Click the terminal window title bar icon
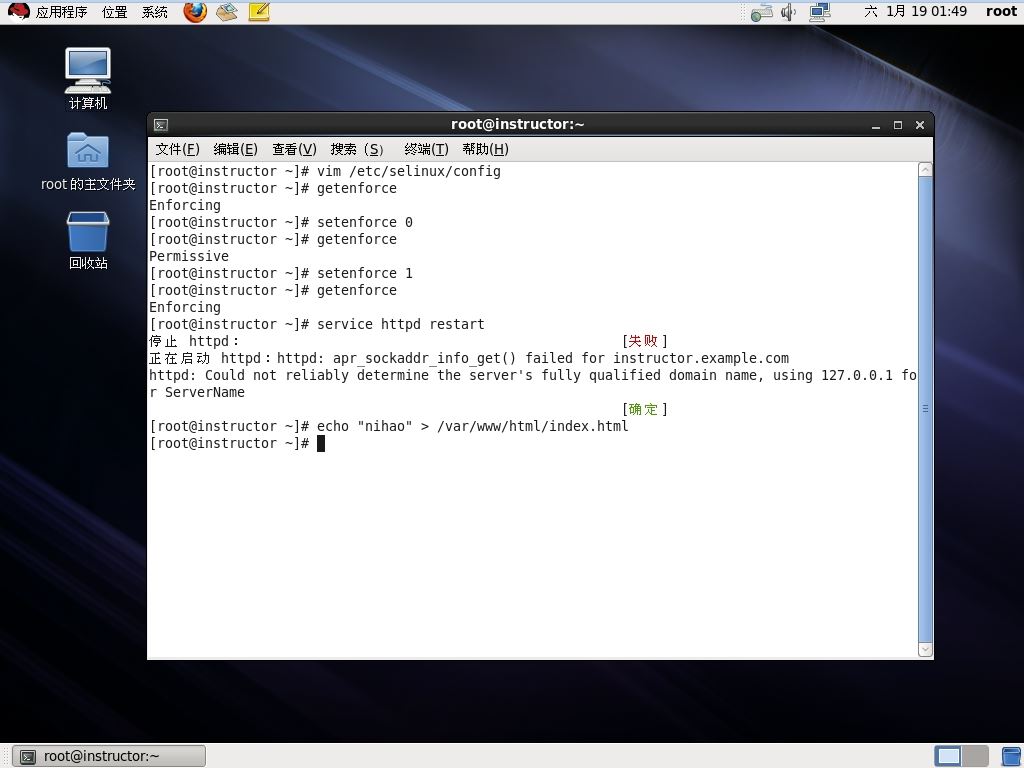 (x=161, y=125)
